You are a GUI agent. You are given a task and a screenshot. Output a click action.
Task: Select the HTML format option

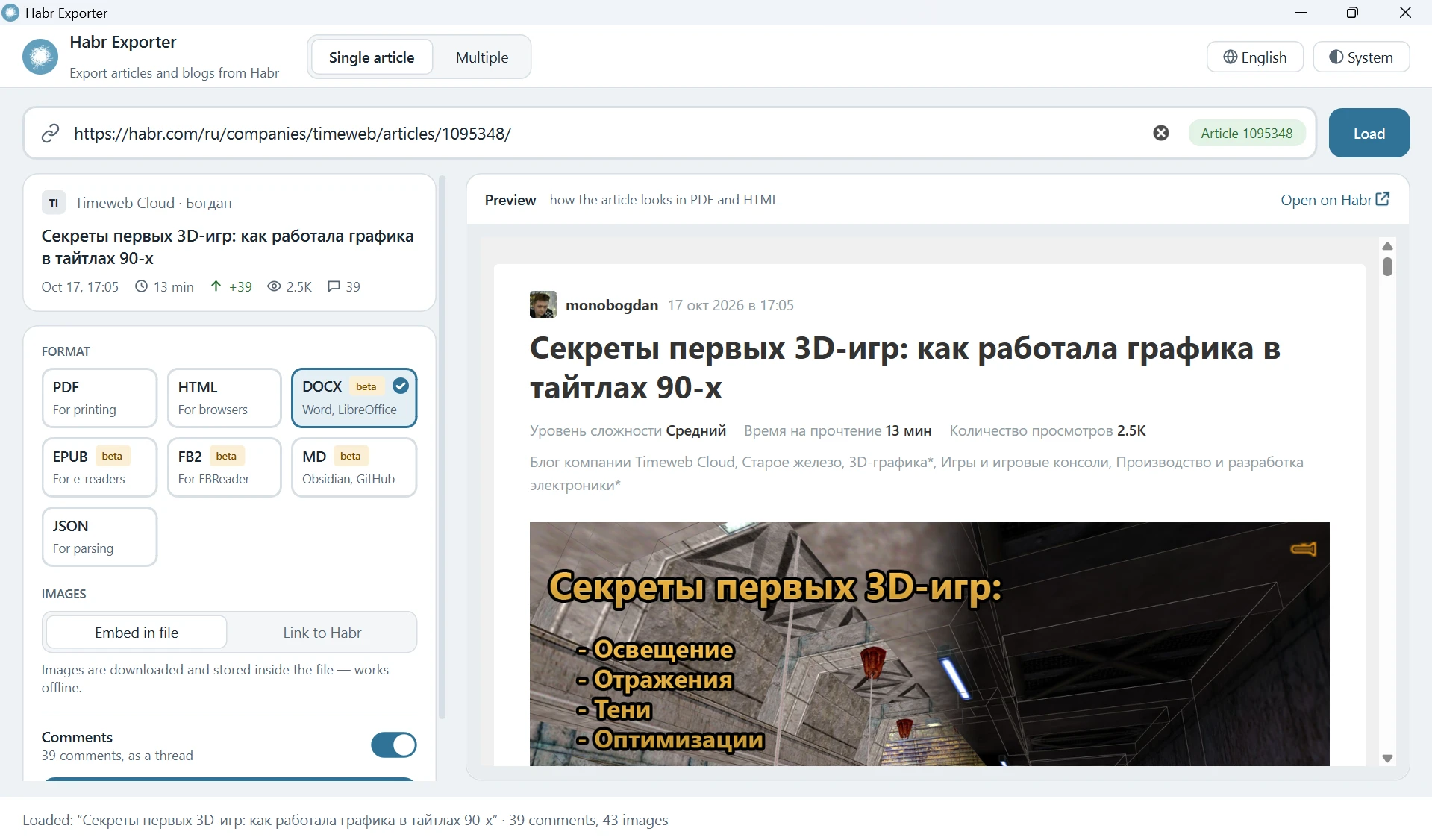coord(225,398)
